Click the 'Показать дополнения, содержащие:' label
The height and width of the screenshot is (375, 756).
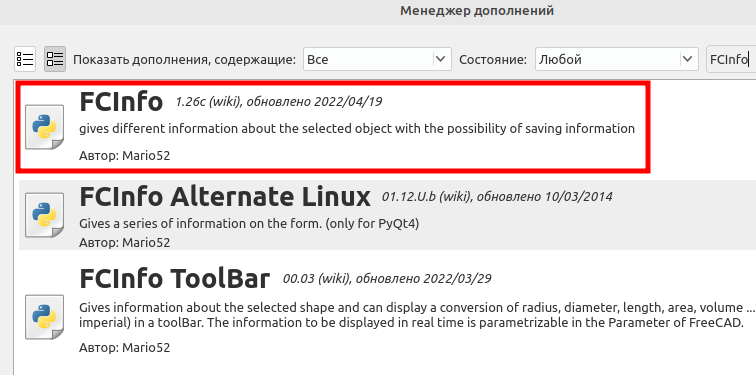pos(184,60)
